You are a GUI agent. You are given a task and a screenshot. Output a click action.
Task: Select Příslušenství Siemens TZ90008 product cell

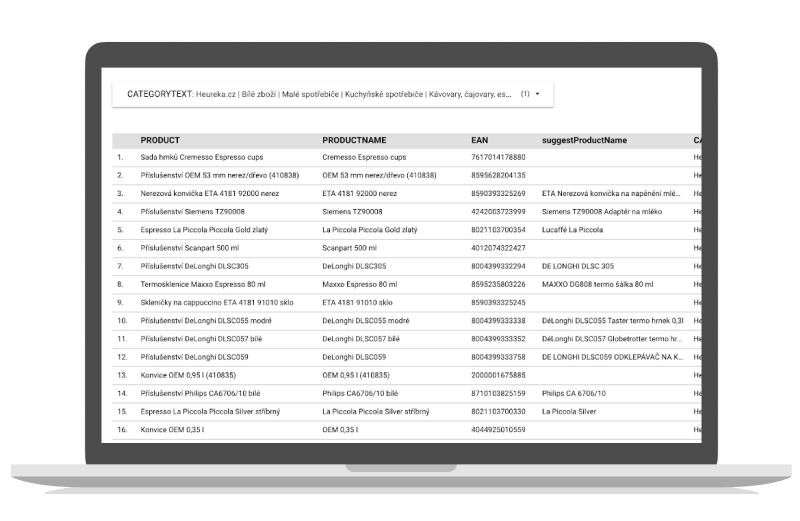(193, 212)
